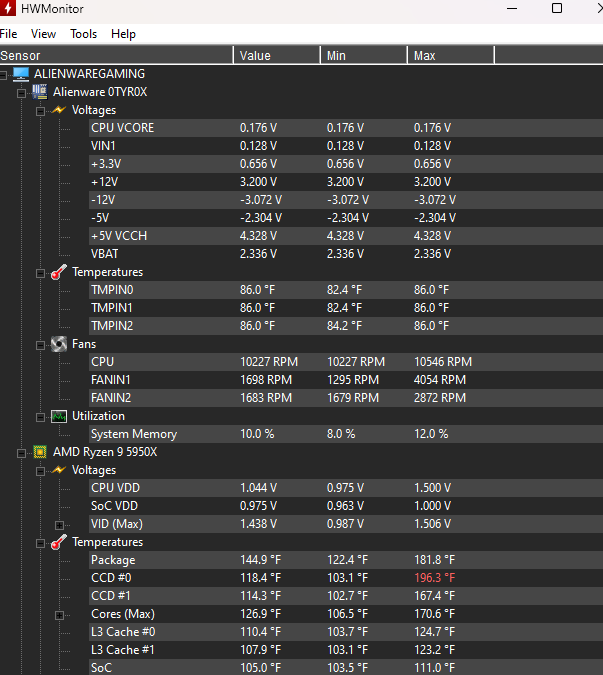Select the FANIN2 fan row
The image size is (603, 675).
(x=346, y=398)
